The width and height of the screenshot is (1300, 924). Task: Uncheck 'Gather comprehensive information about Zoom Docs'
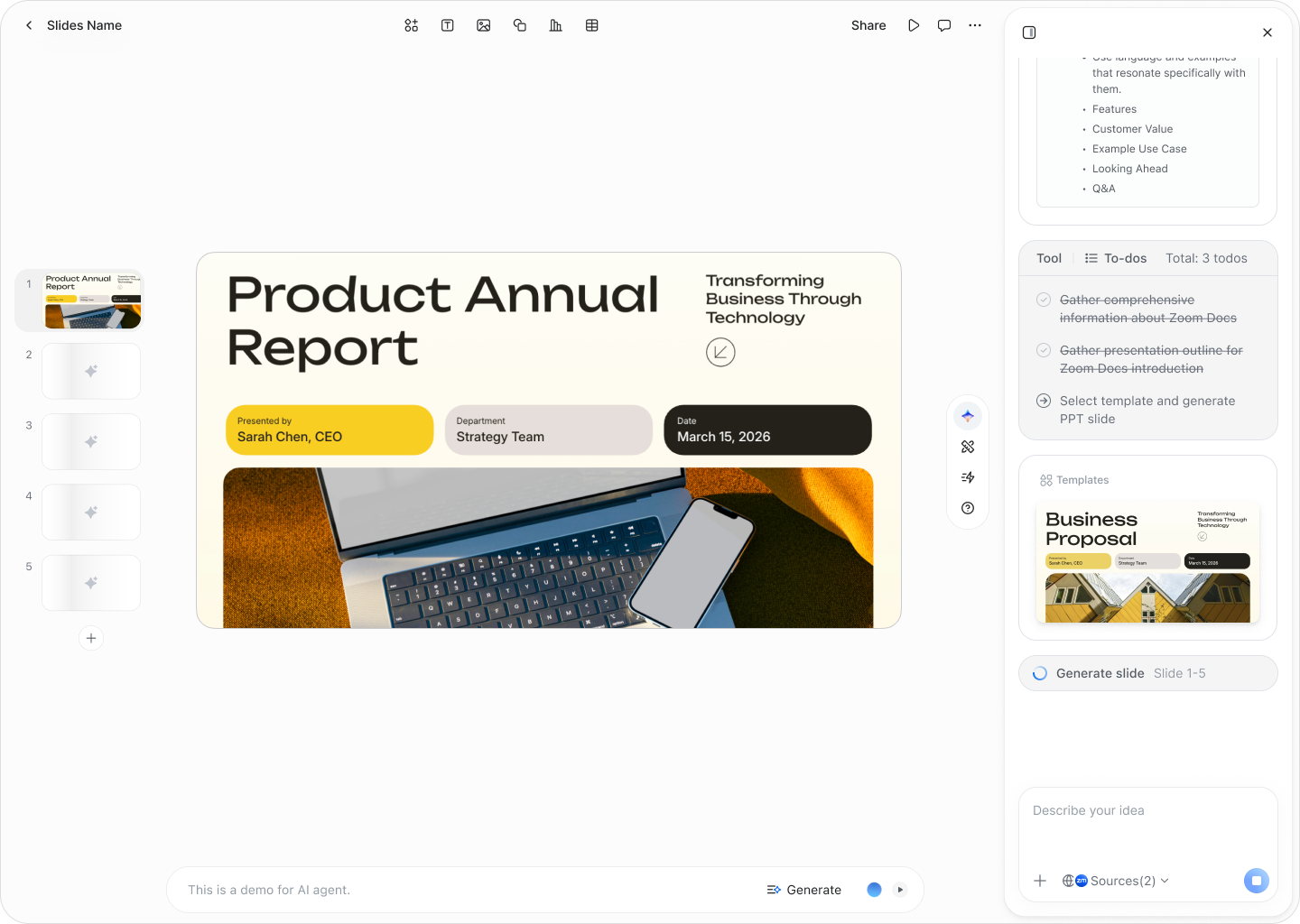click(1044, 300)
